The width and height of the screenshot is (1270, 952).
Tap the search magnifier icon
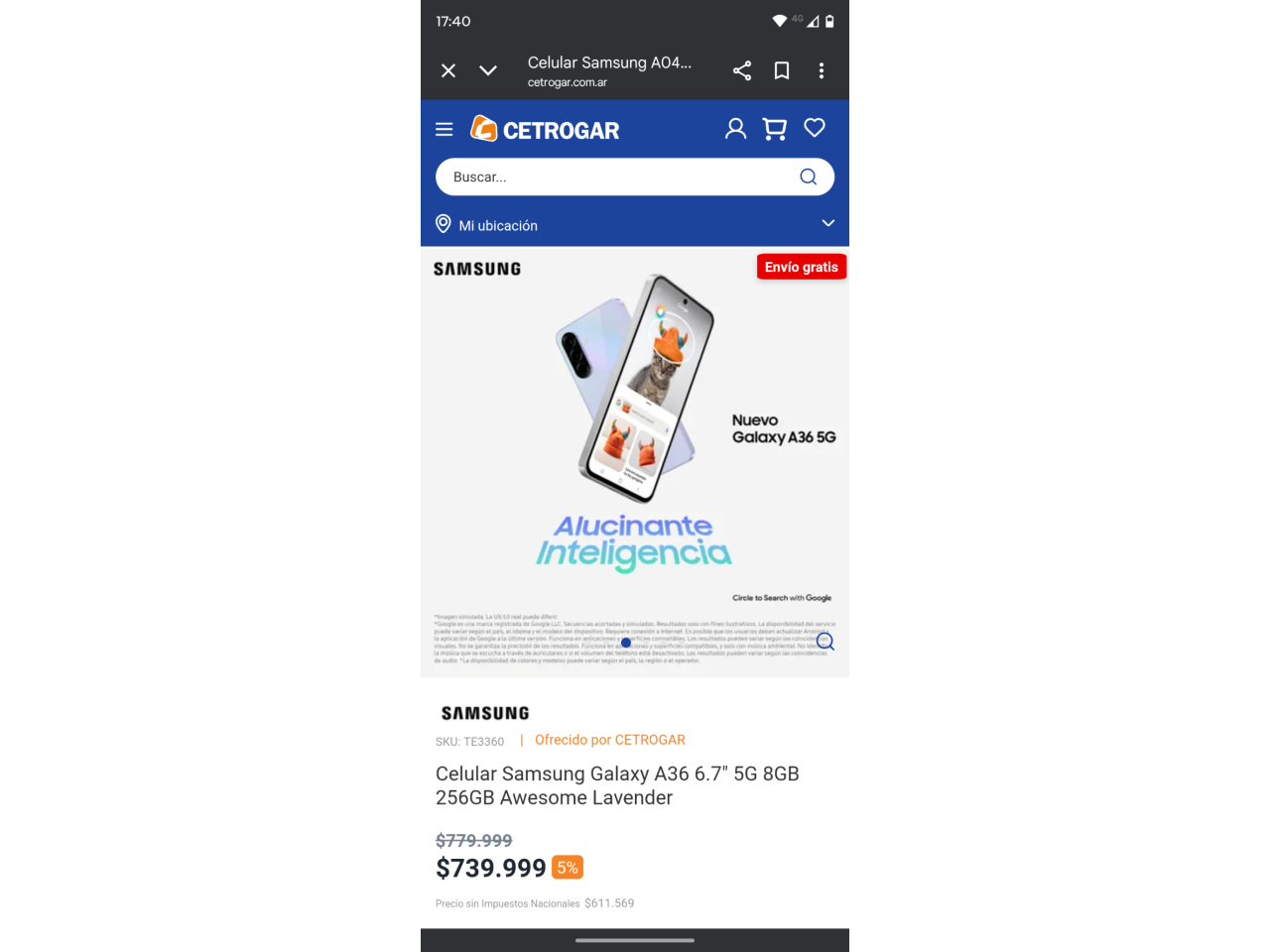coord(809,177)
